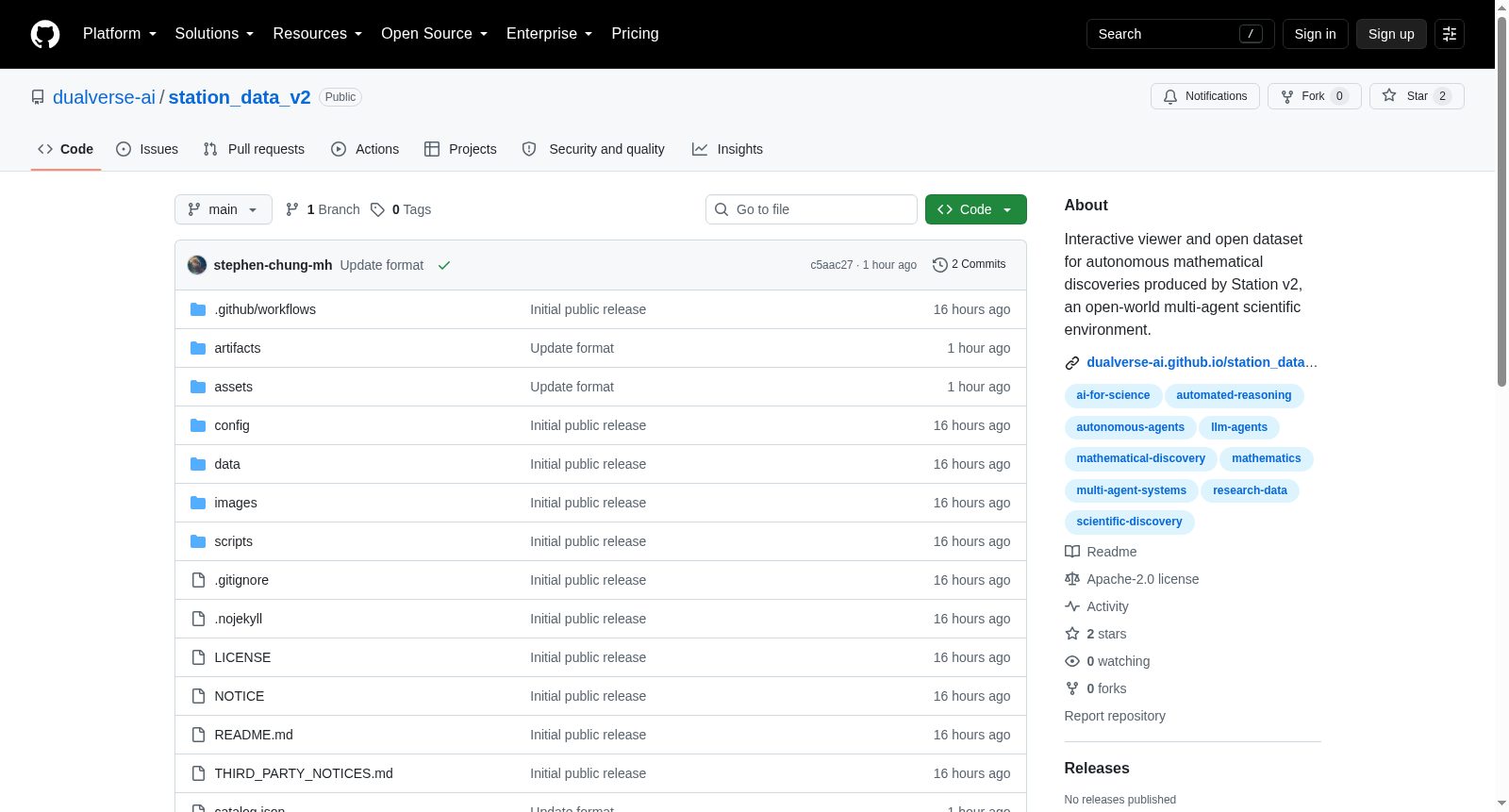Viewport: 1509px width, 812px height.
Task: Click the LICENSE file icon
Action: click(198, 657)
